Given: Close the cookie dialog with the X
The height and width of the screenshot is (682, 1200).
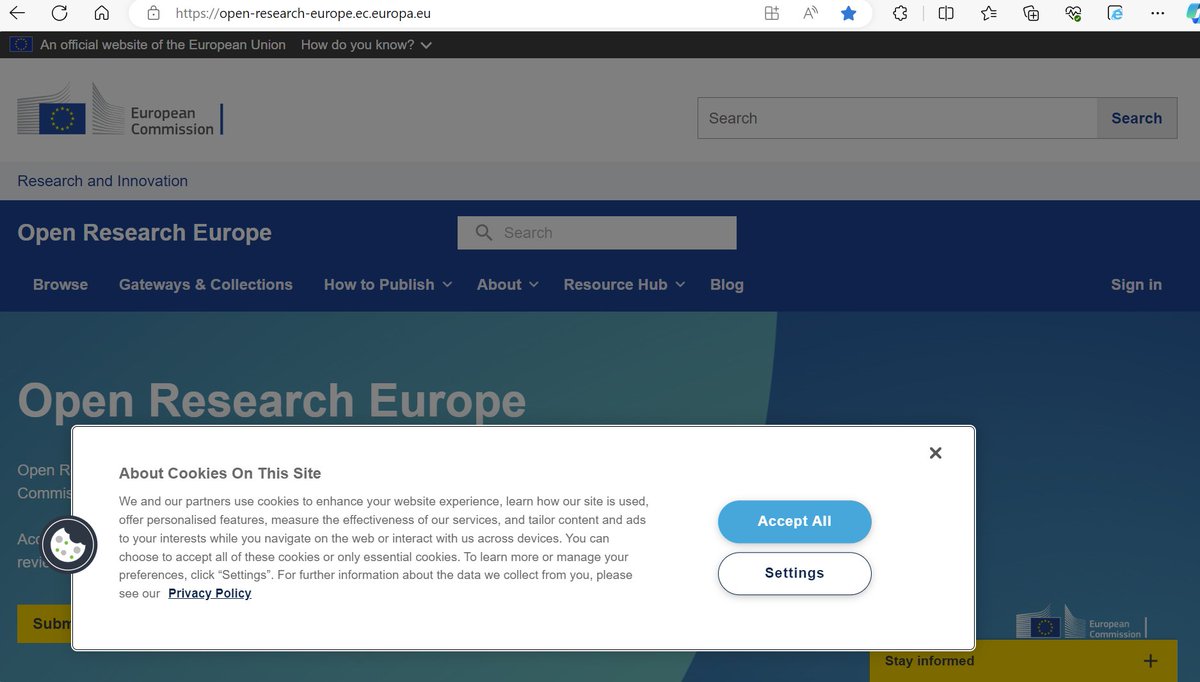Looking at the screenshot, I should (935, 453).
